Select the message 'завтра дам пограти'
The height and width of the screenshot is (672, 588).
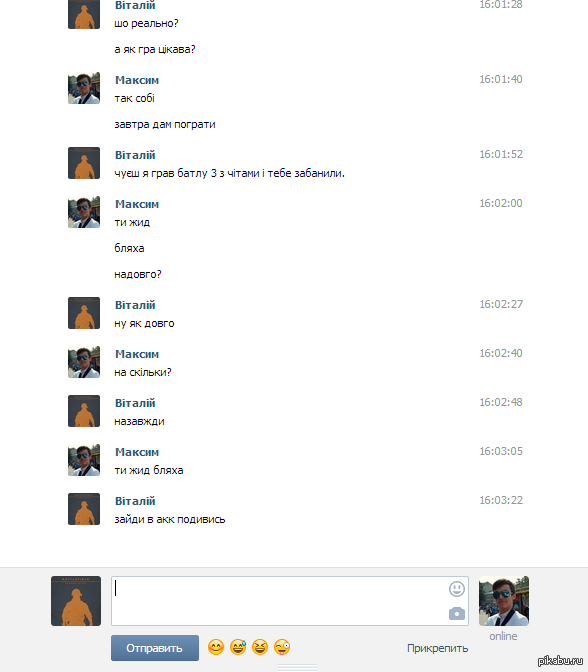tap(165, 124)
